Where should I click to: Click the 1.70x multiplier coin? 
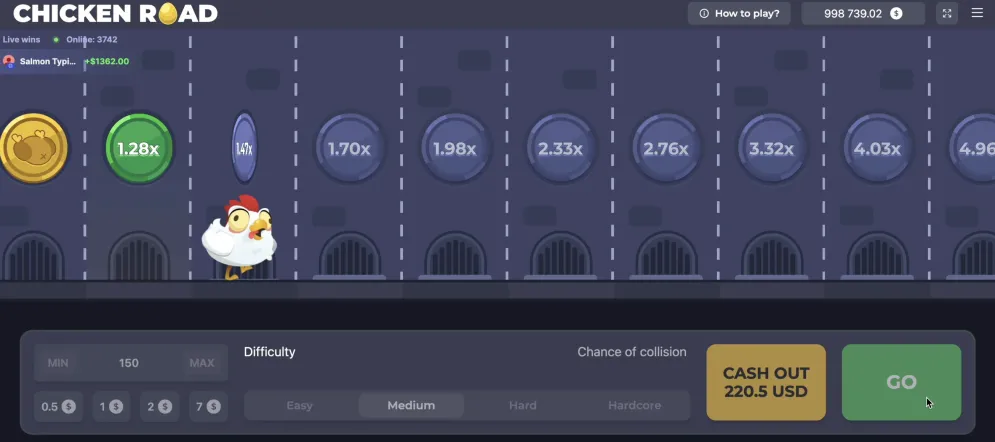(349, 149)
